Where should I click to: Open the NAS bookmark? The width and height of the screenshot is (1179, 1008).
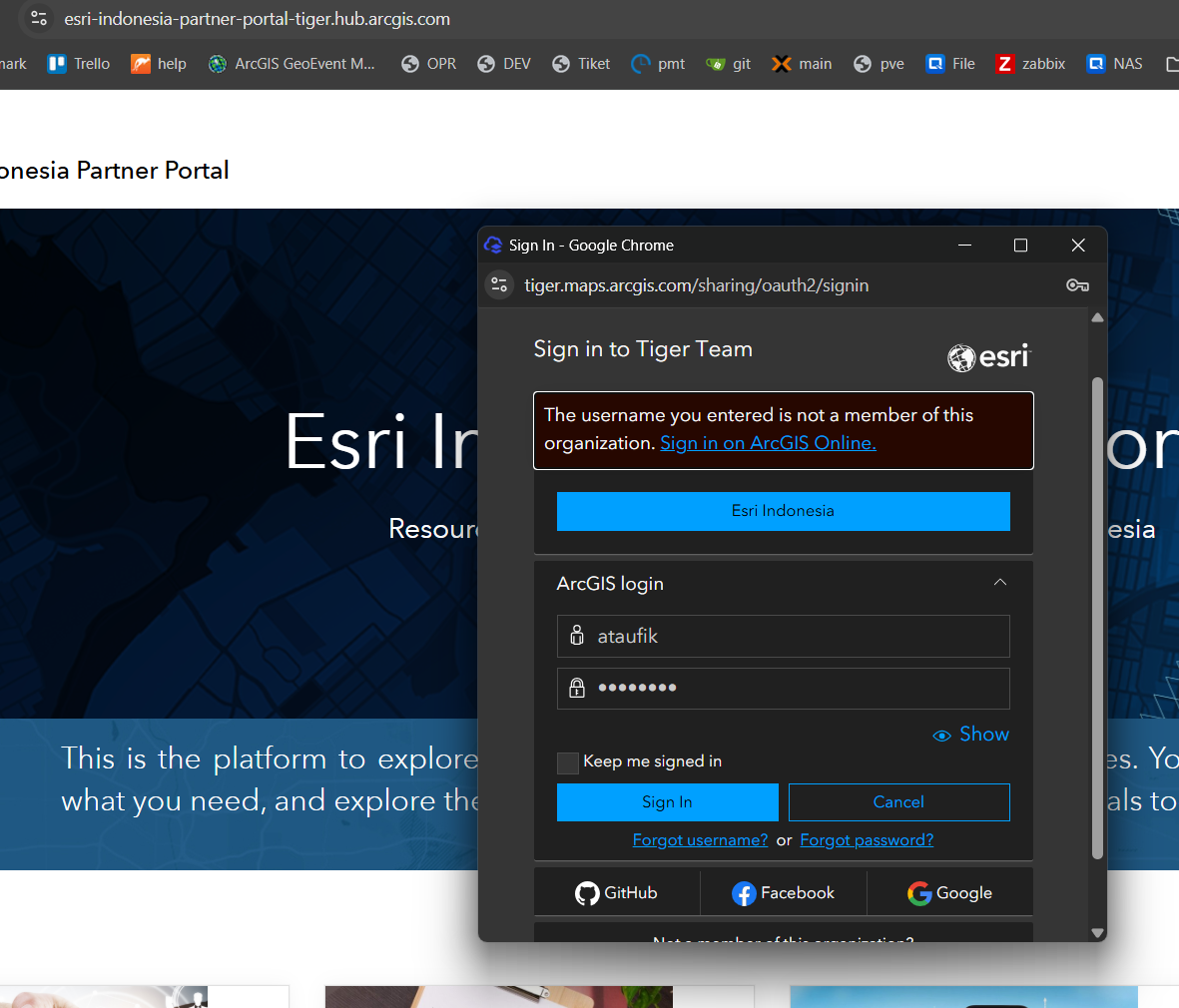1115,64
